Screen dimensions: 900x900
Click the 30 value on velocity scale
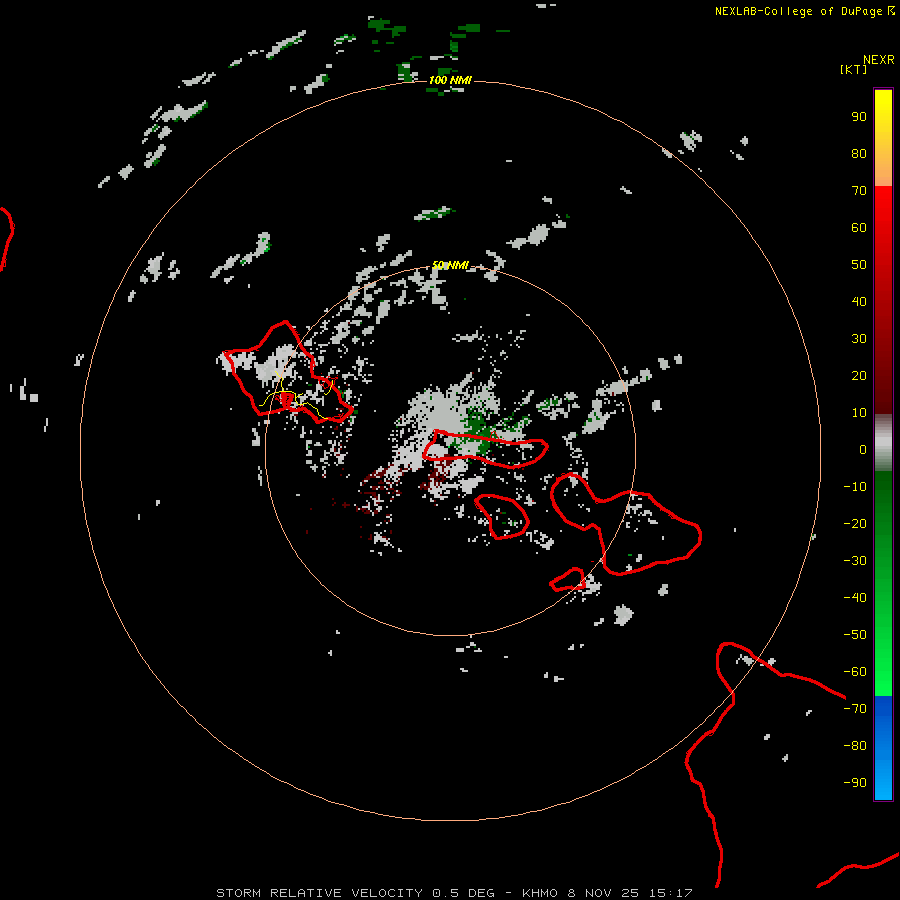pyautogui.click(x=859, y=339)
